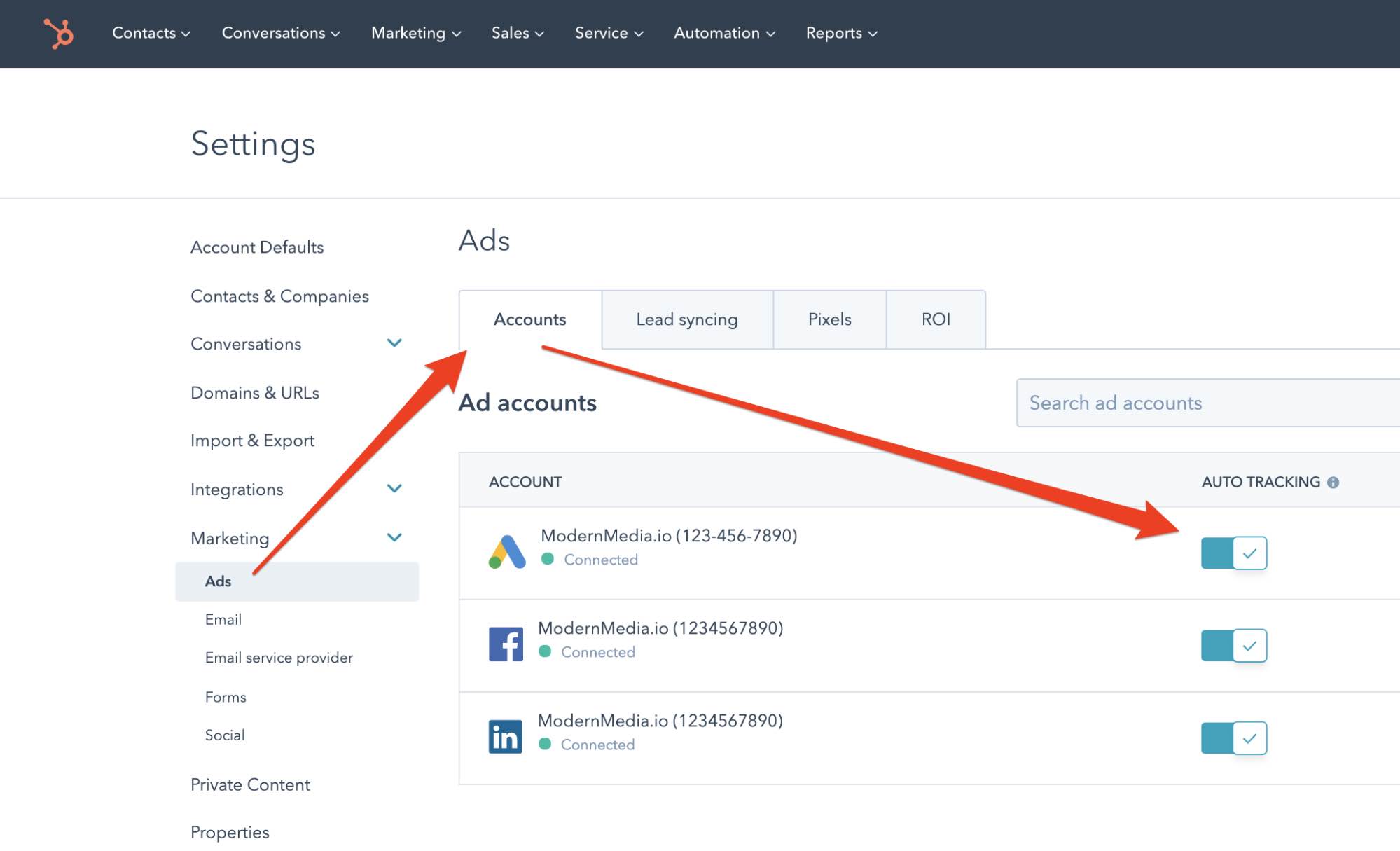Switch to the Lead syncing tab
This screenshot has width=1400, height=851.
tap(687, 318)
